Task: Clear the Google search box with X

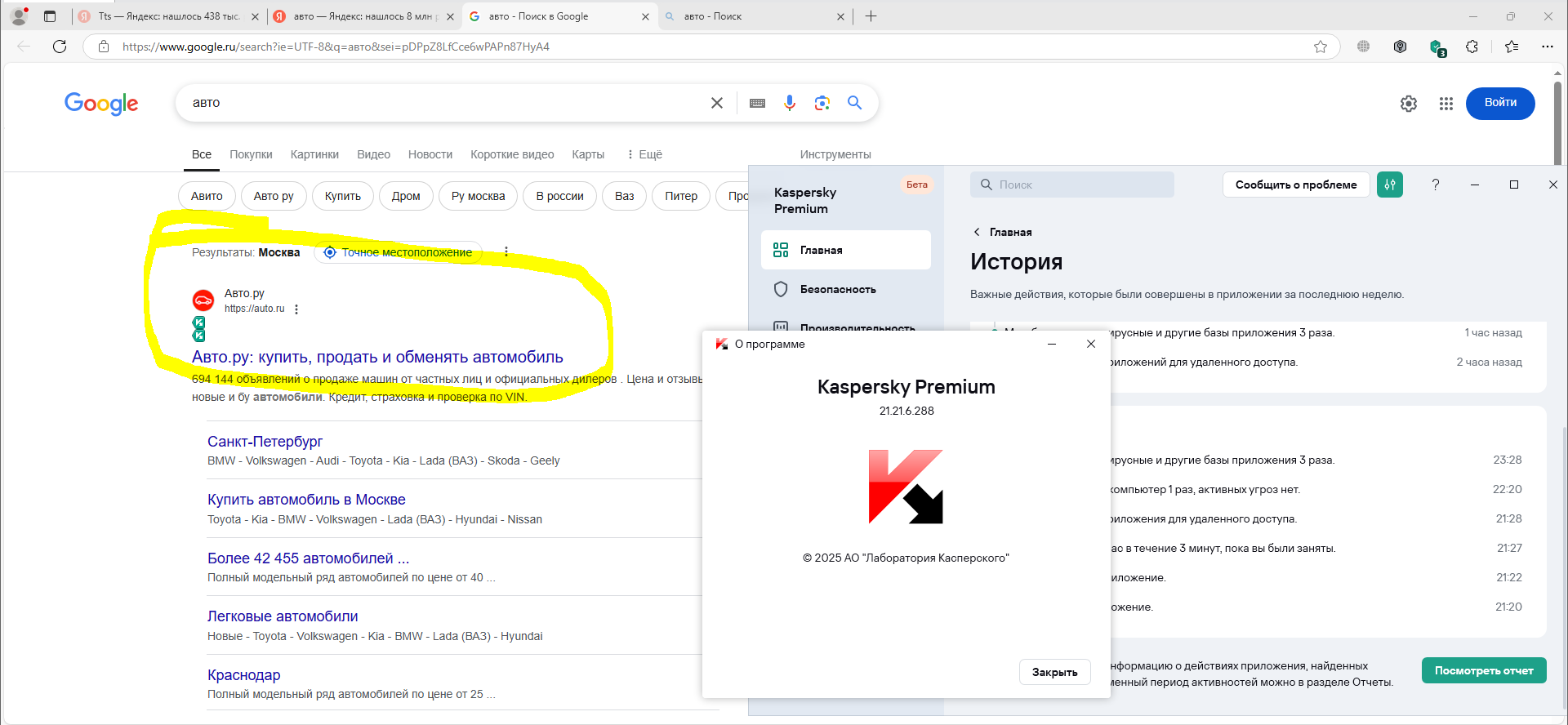Action: coord(717,103)
